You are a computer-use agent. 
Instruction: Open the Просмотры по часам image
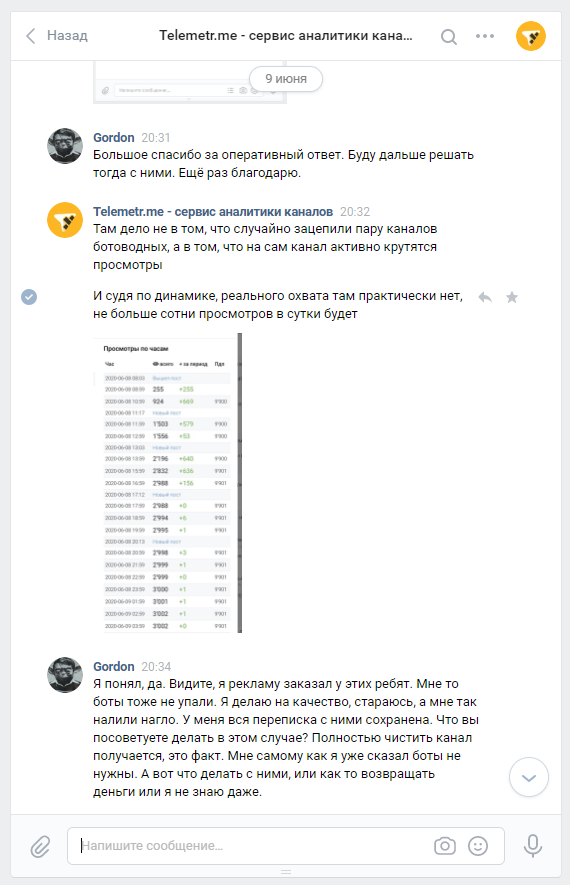(x=168, y=483)
